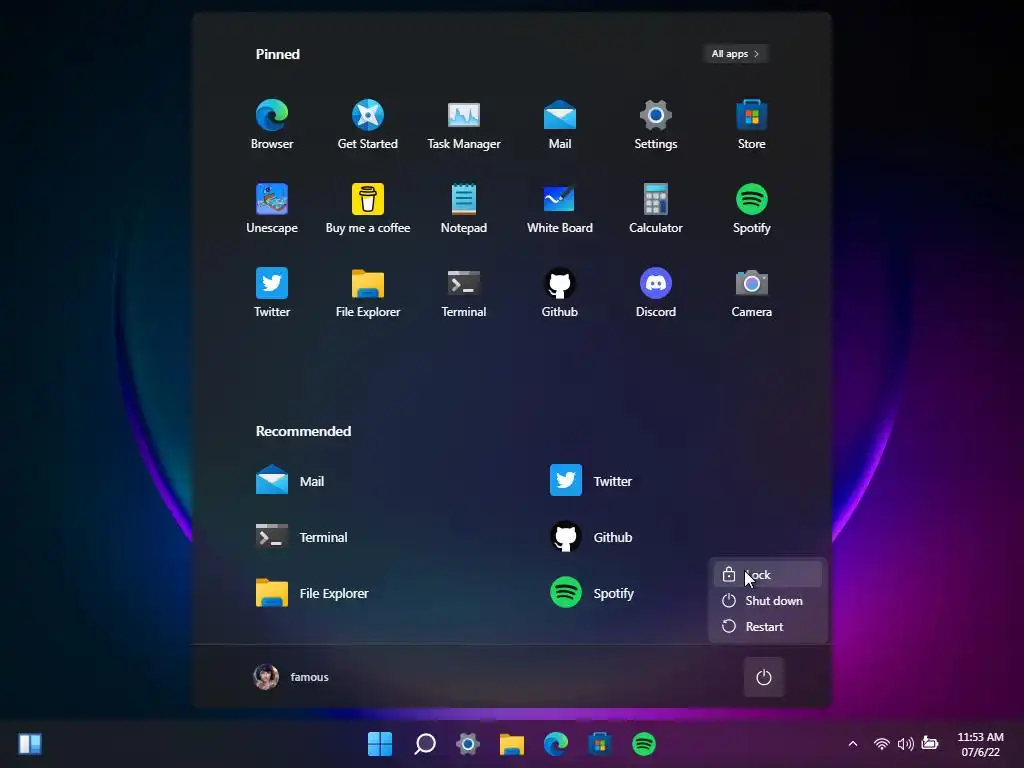This screenshot has height=768, width=1024.
Task: Open Spotify from the taskbar
Action: coord(644,744)
